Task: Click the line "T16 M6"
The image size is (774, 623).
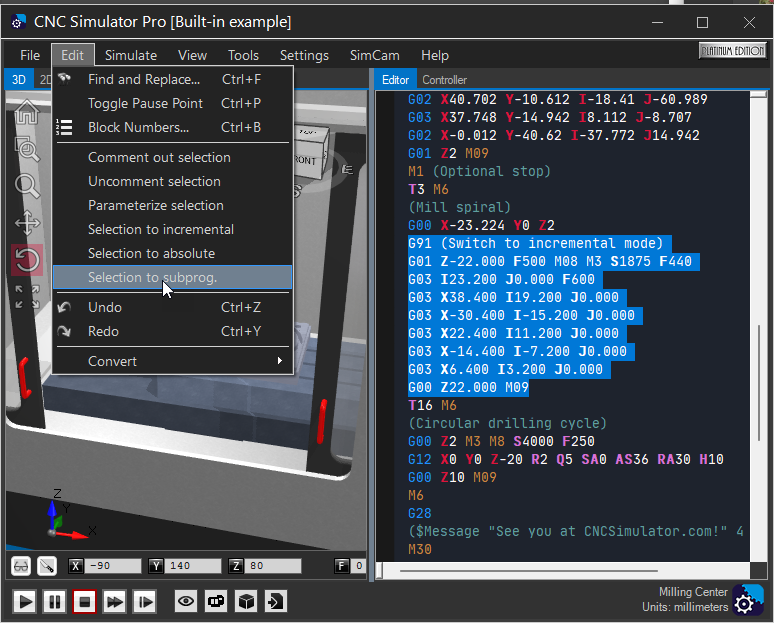Action: [x=432, y=405]
